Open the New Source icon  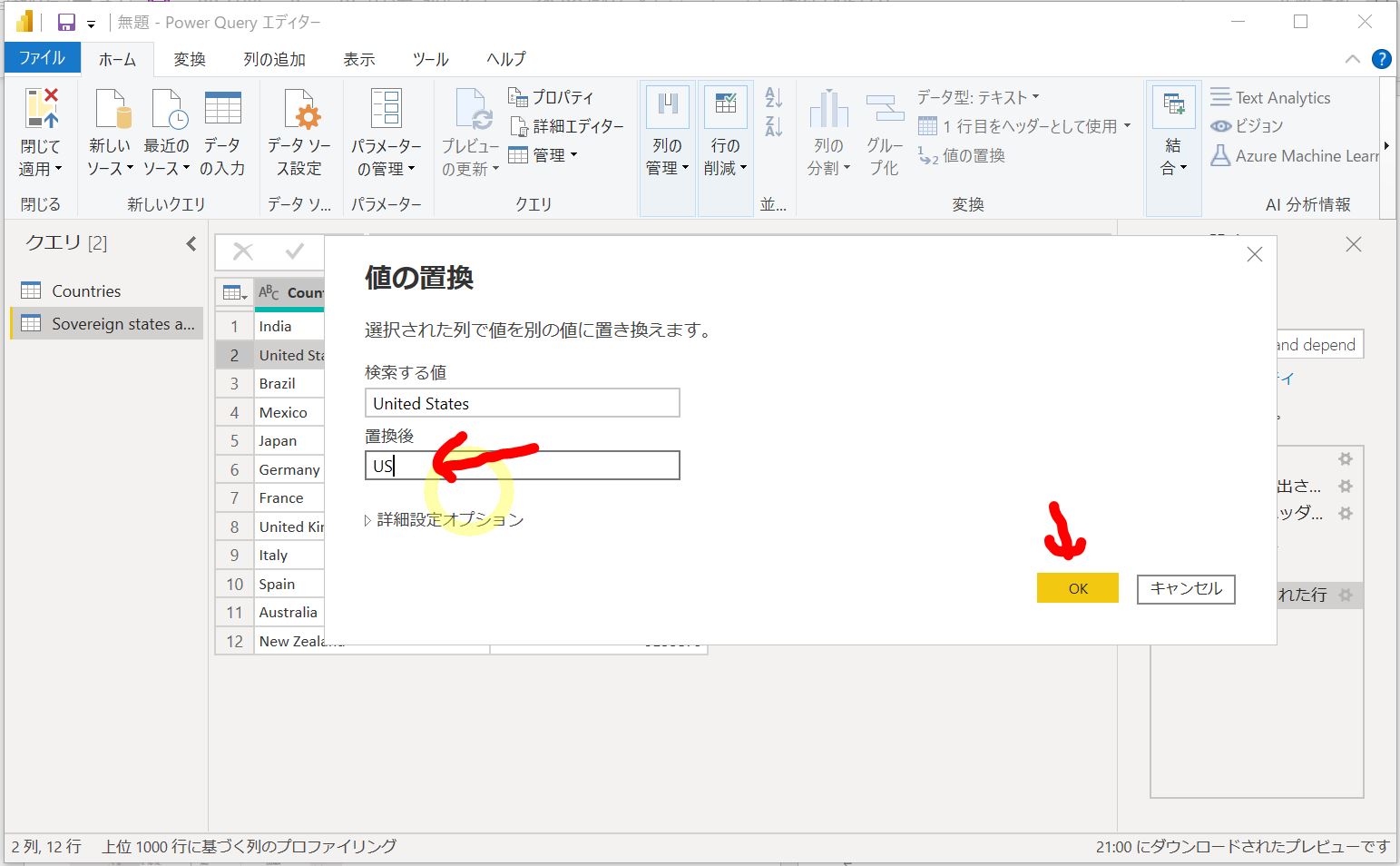(x=112, y=109)
